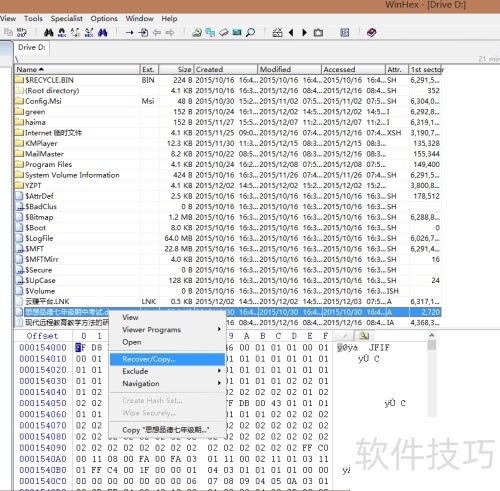
Task: Click the Go To Offset arrow icon
Action: pyautogui.click(x=130, y=32)
